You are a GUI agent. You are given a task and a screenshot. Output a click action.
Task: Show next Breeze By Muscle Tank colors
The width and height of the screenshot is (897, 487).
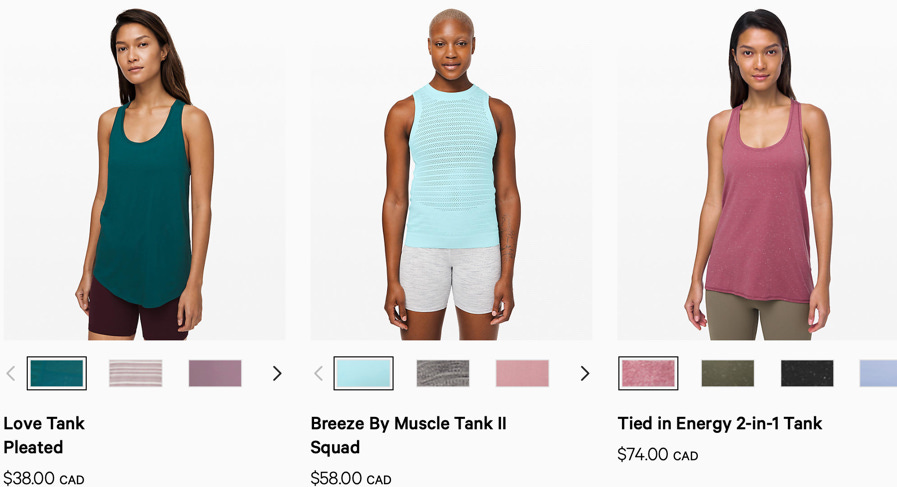[584, 374]
